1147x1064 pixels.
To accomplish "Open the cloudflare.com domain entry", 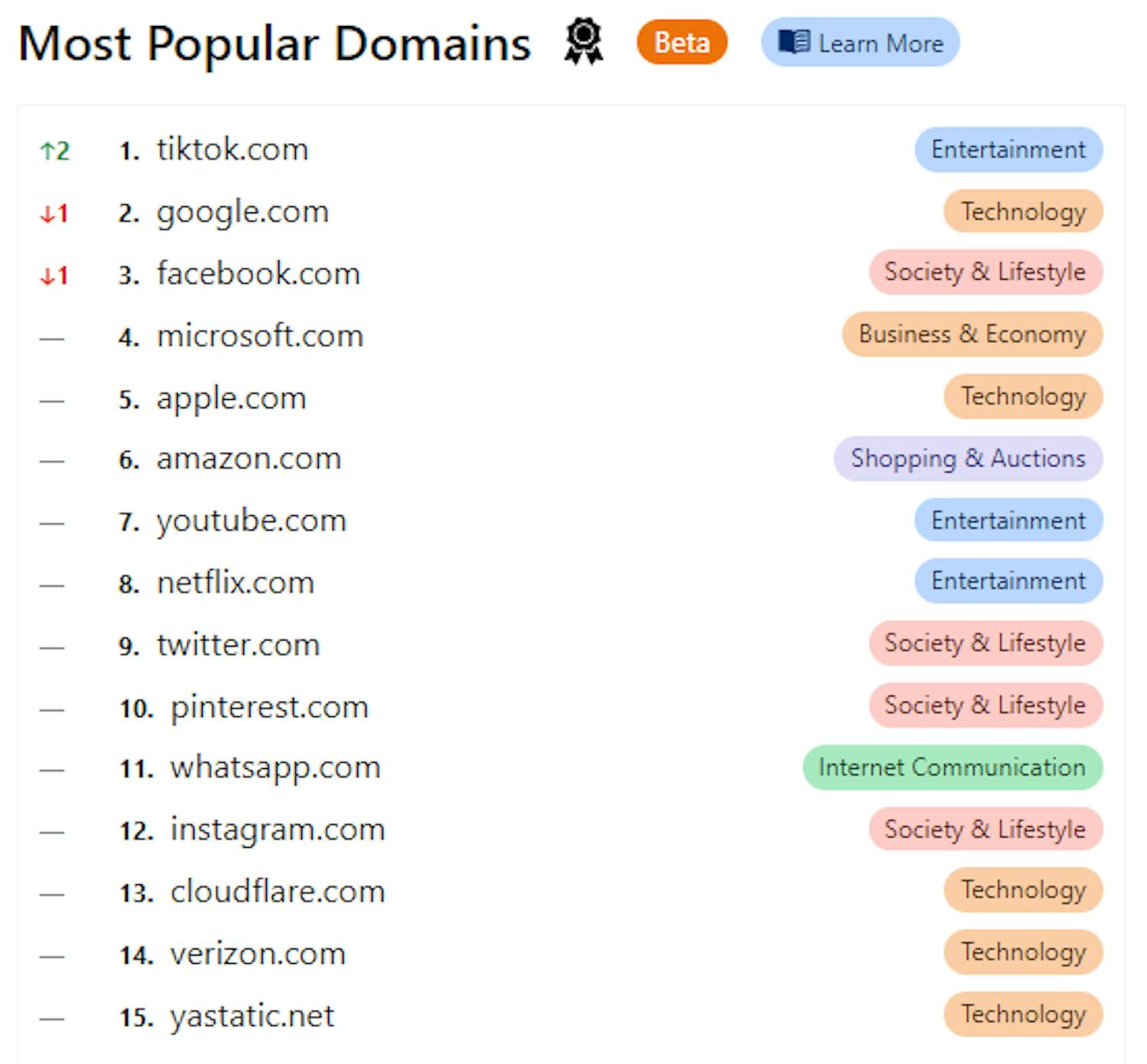I will point(277,891).
